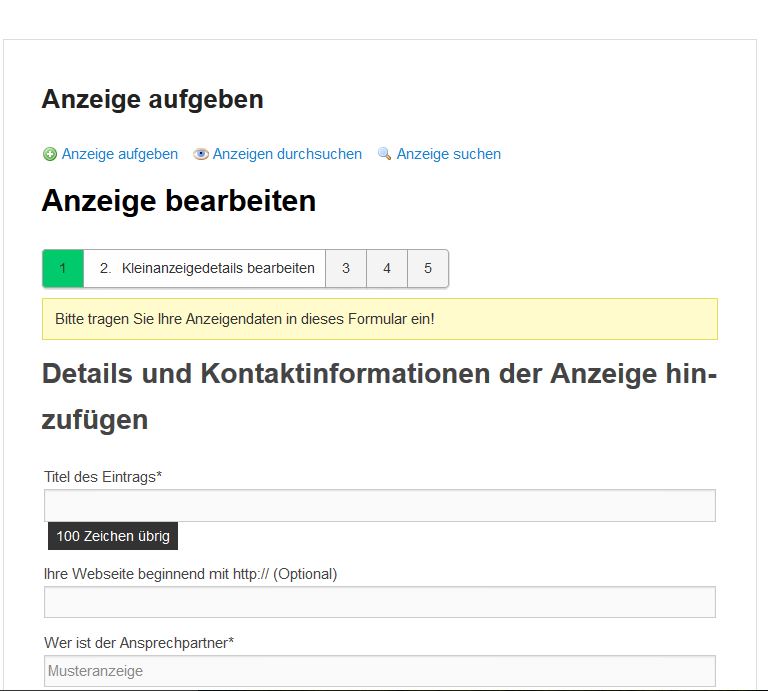Click the 'Anzeige bearbeiten' heading

click(x=179, y=201)
